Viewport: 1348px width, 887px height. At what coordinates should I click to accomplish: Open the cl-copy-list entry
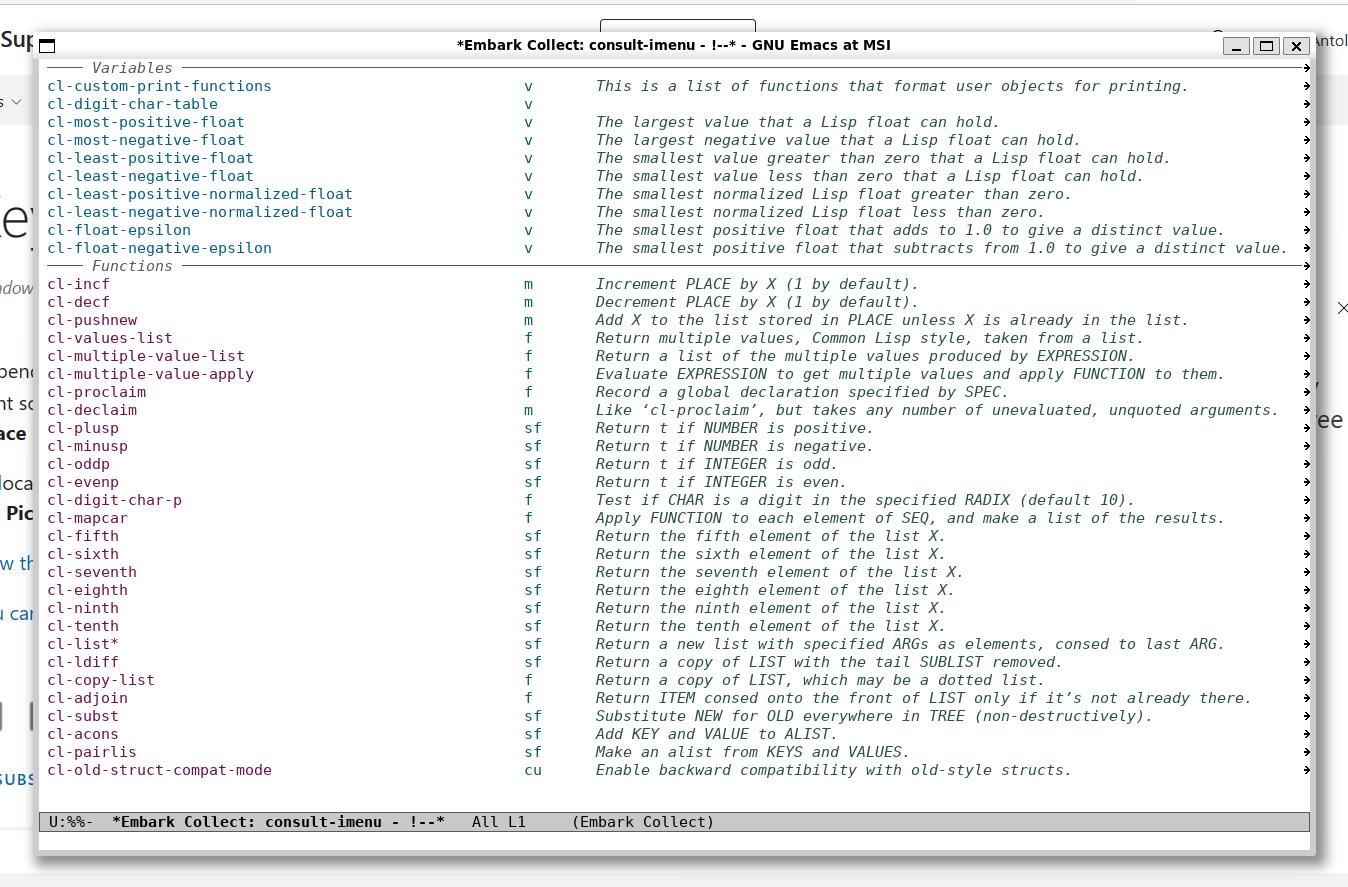[101, 680]
